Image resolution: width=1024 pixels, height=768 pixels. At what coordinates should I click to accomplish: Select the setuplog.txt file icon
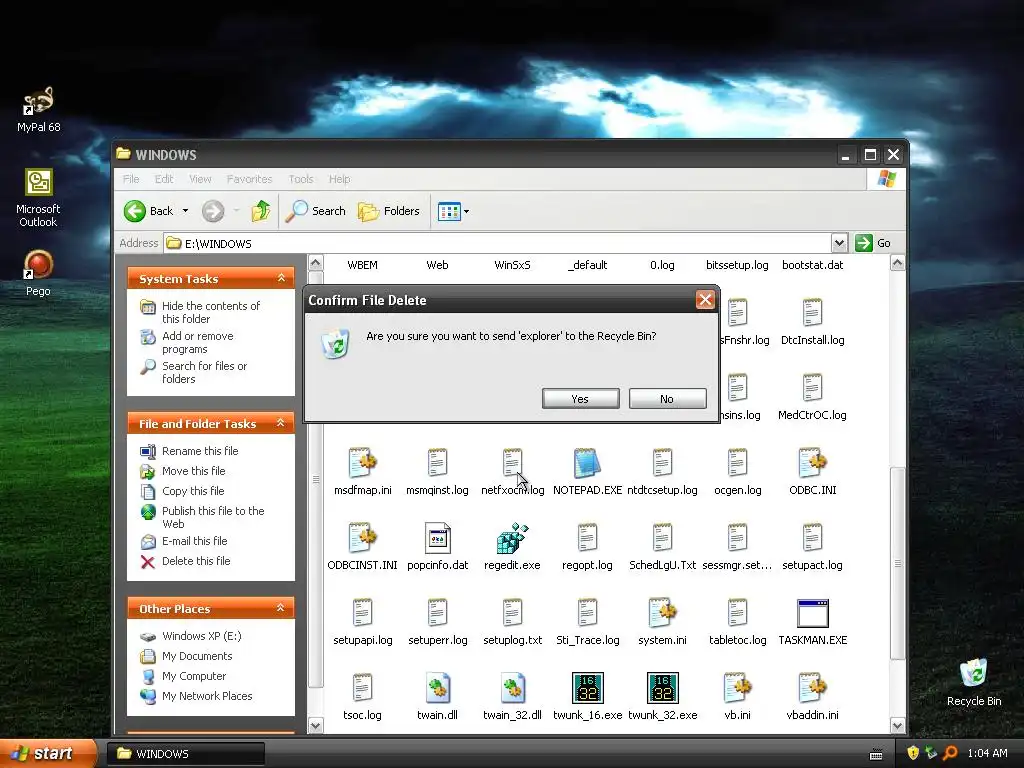coord(512,613)
